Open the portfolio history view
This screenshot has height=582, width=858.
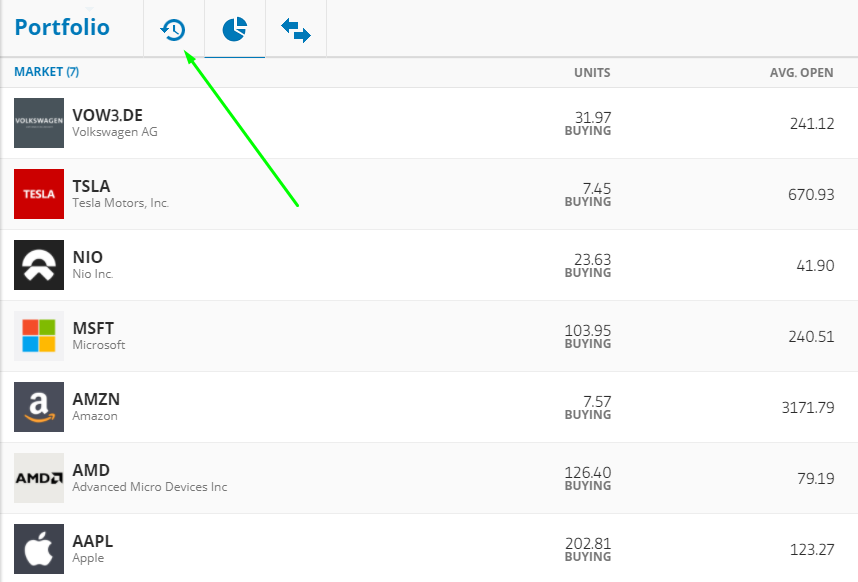point(172,29)
